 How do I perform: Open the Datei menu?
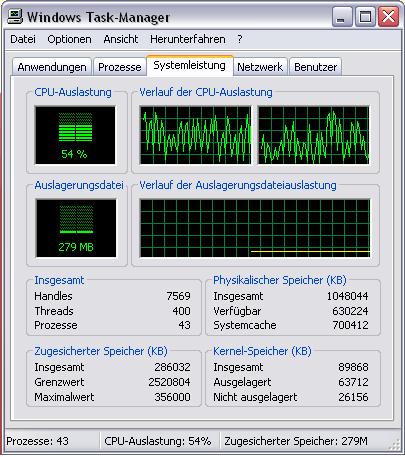[23, 39]
